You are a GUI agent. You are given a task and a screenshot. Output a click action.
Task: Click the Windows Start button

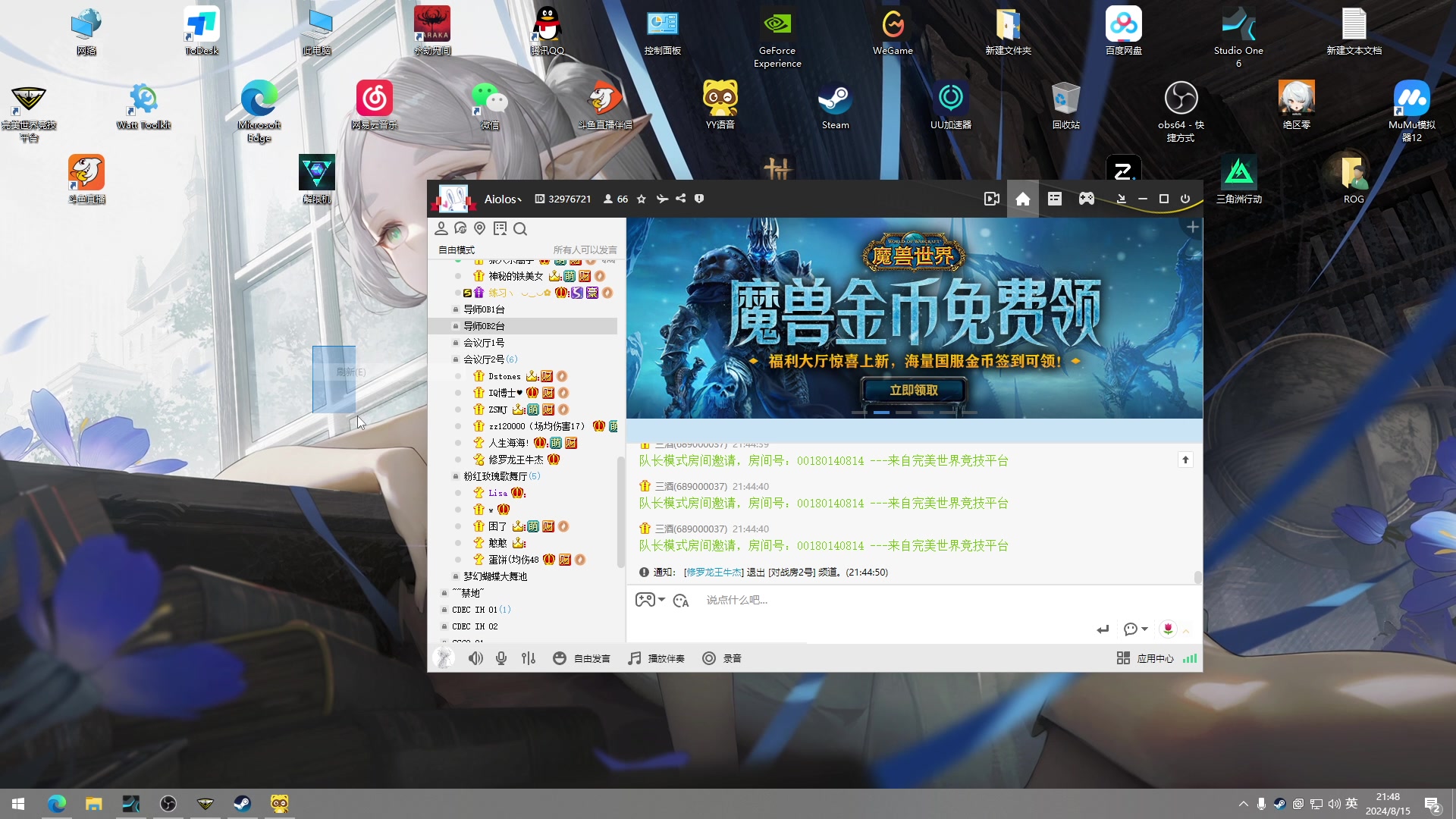(x=18, y=803)
